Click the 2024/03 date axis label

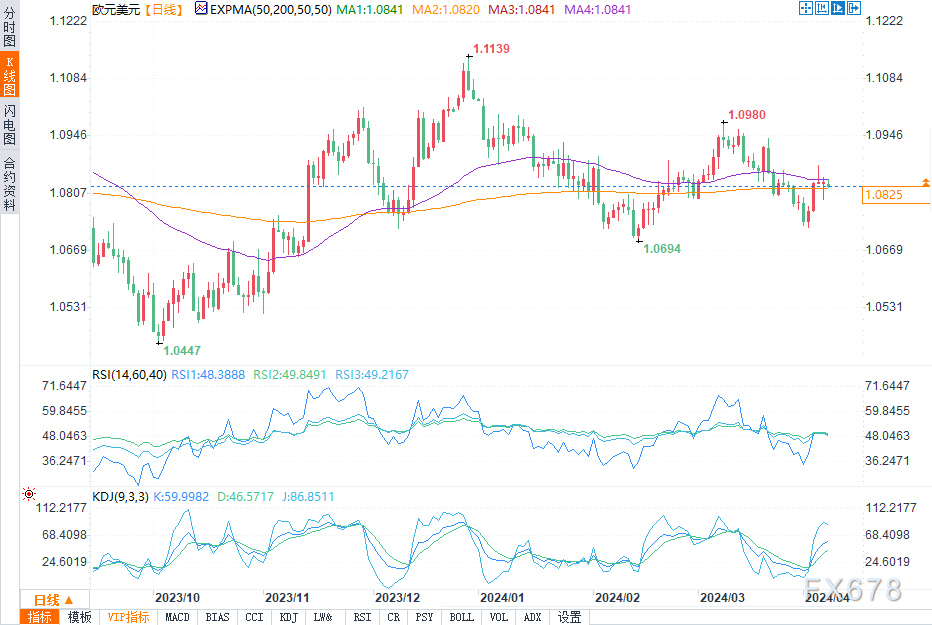(x=722, y=598)
